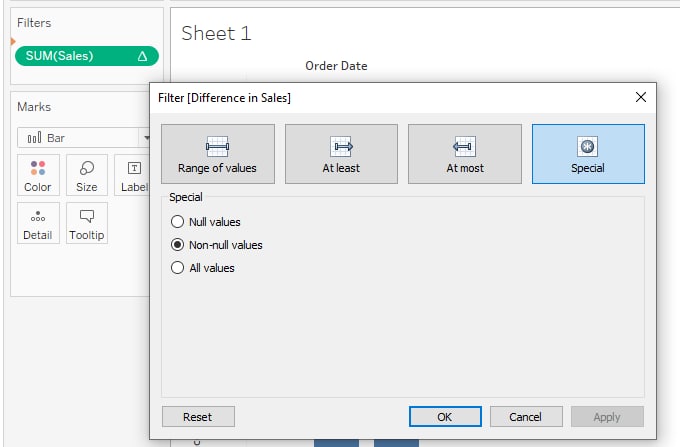680x447 pixels.
Task: Select the Special filter mode
Action: (588, 154)
